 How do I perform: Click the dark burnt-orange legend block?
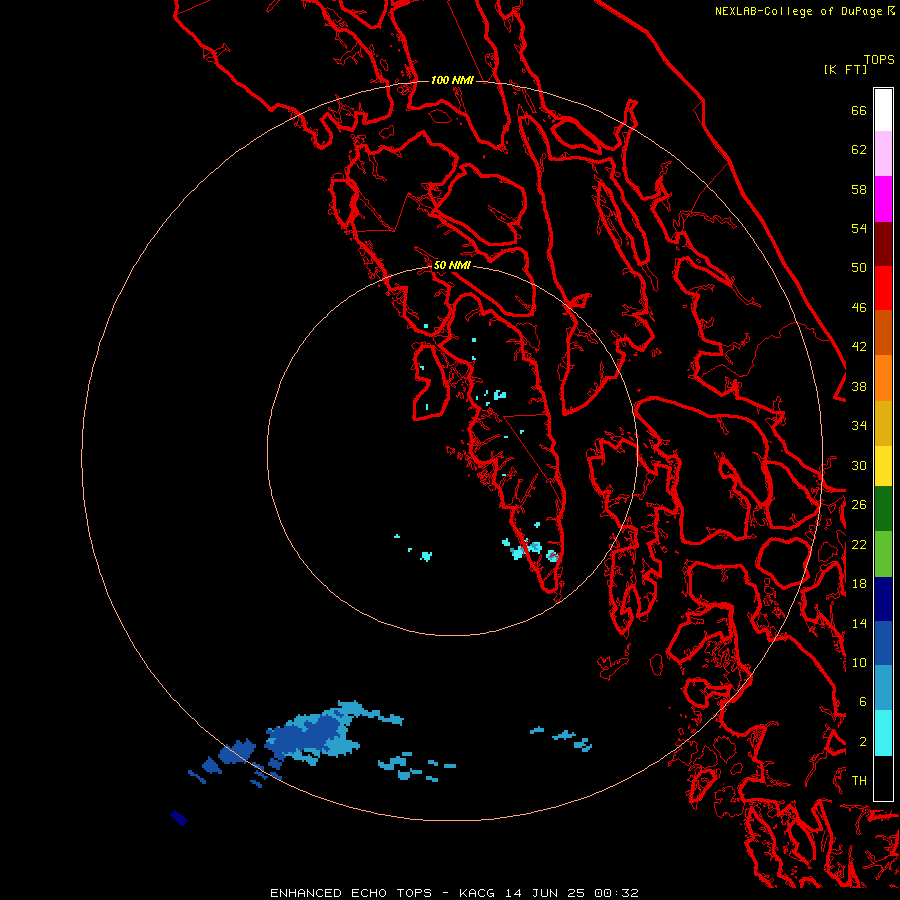(x=883, y=333)
